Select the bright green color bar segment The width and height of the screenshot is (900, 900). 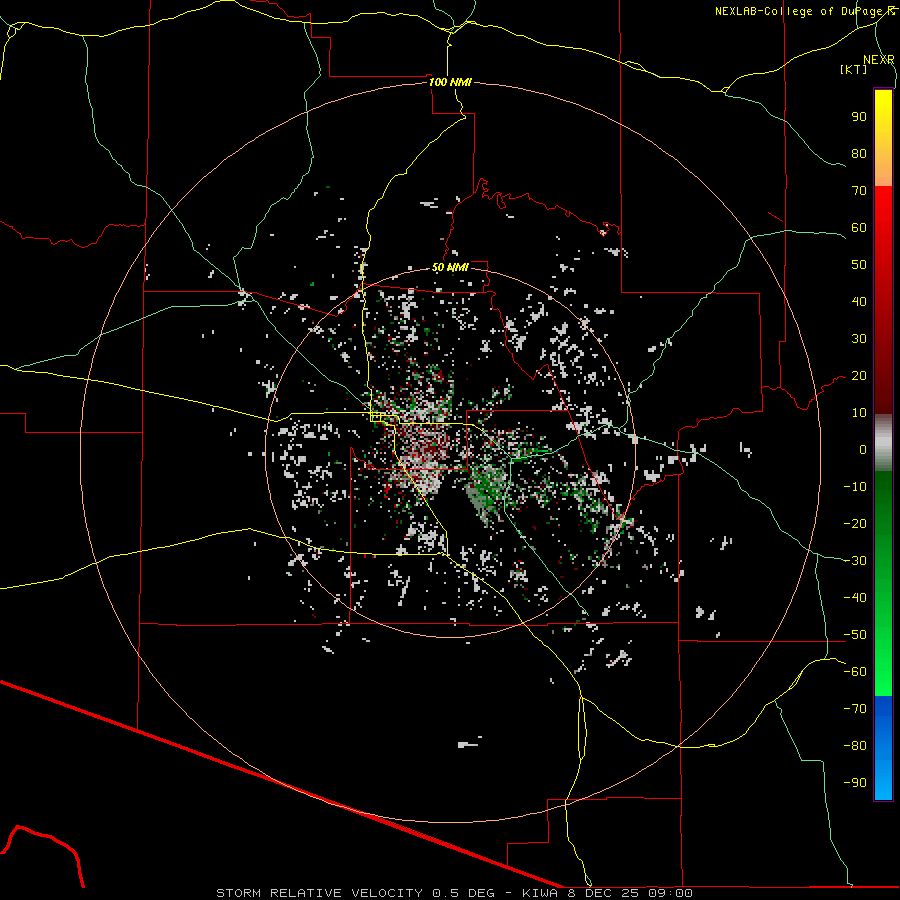coord(883,666)
